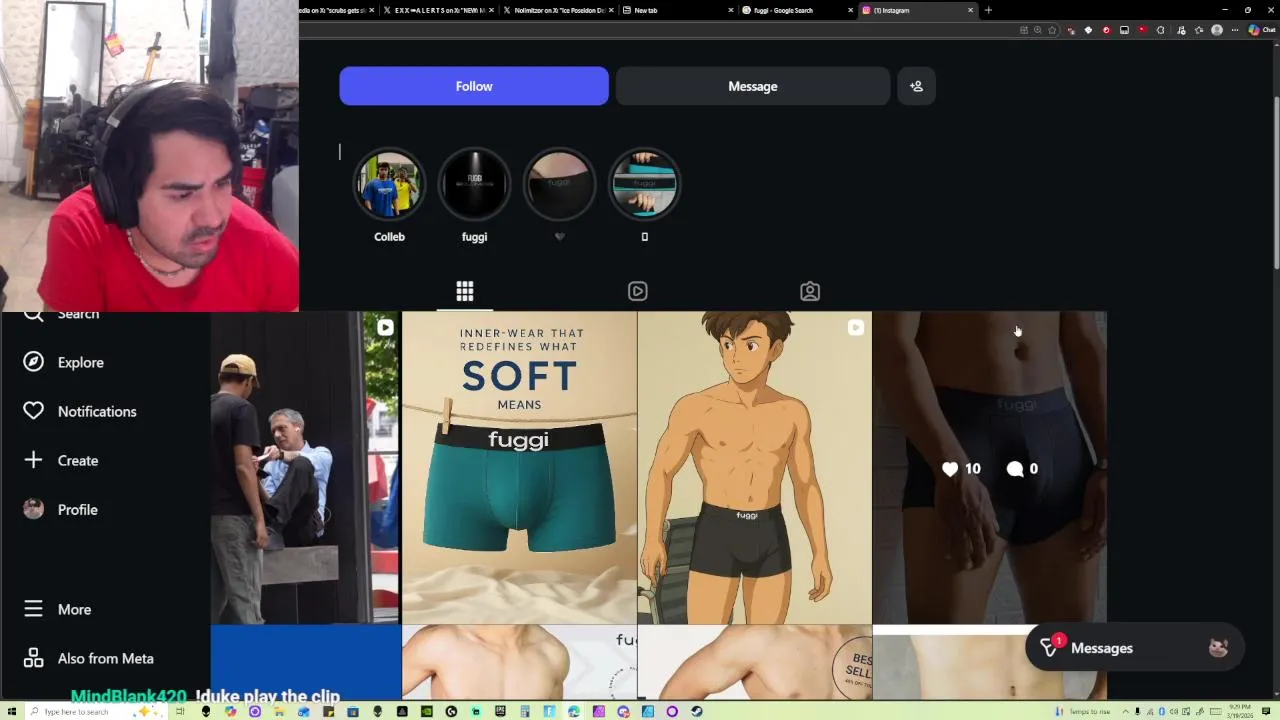The height and width of the screenshot is (720, 1280).
Task: Open the heart-labeled story highlight
Action: point(559,184)
